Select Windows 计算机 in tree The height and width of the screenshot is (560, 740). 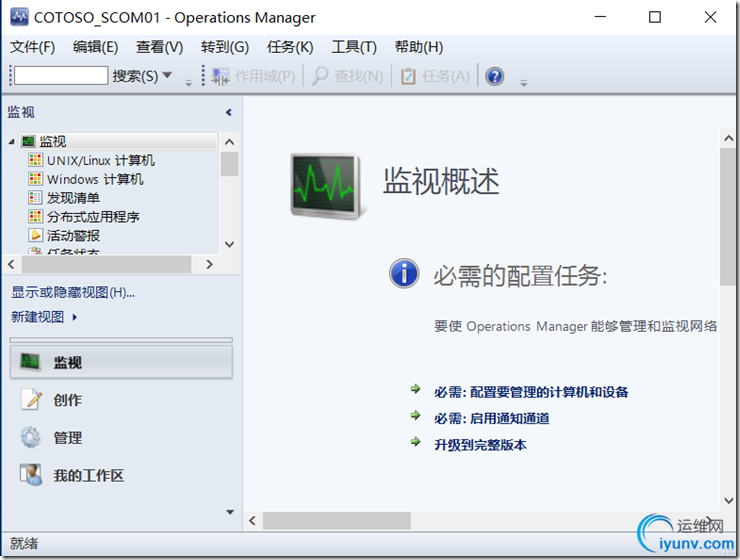pos(95,179)
